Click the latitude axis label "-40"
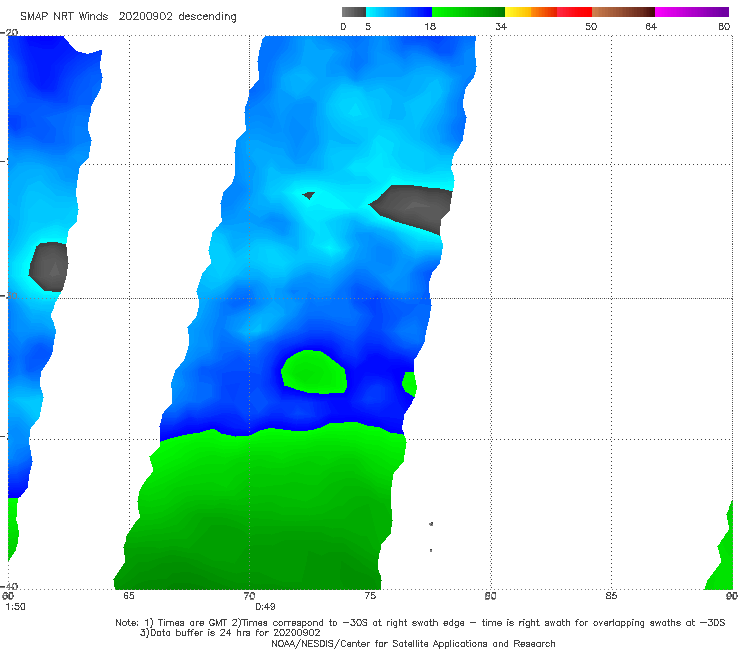The image size is (740, 650). coord(9,586)
